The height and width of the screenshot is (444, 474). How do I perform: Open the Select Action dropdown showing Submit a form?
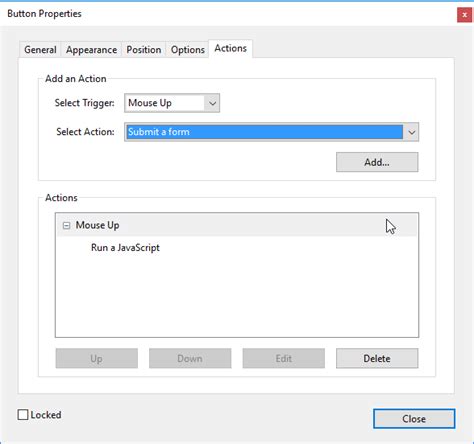click(271, 132)
